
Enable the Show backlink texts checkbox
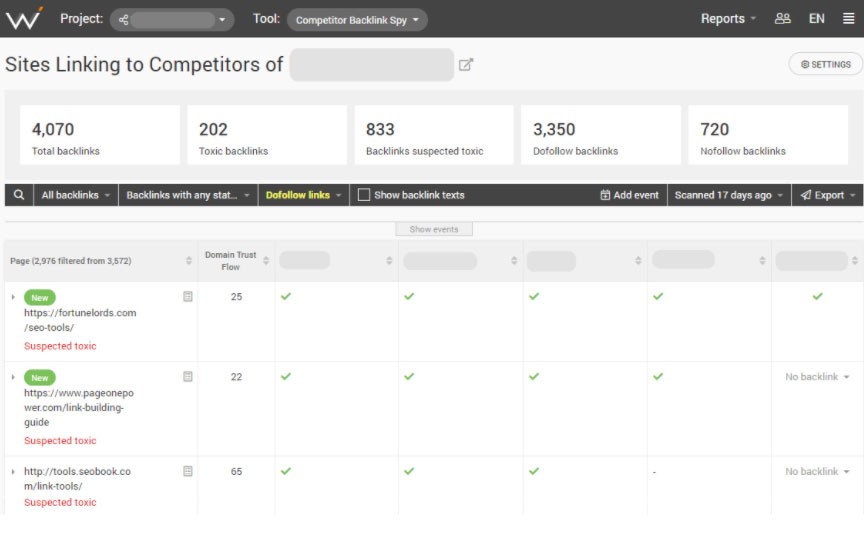tap(364, 195)
